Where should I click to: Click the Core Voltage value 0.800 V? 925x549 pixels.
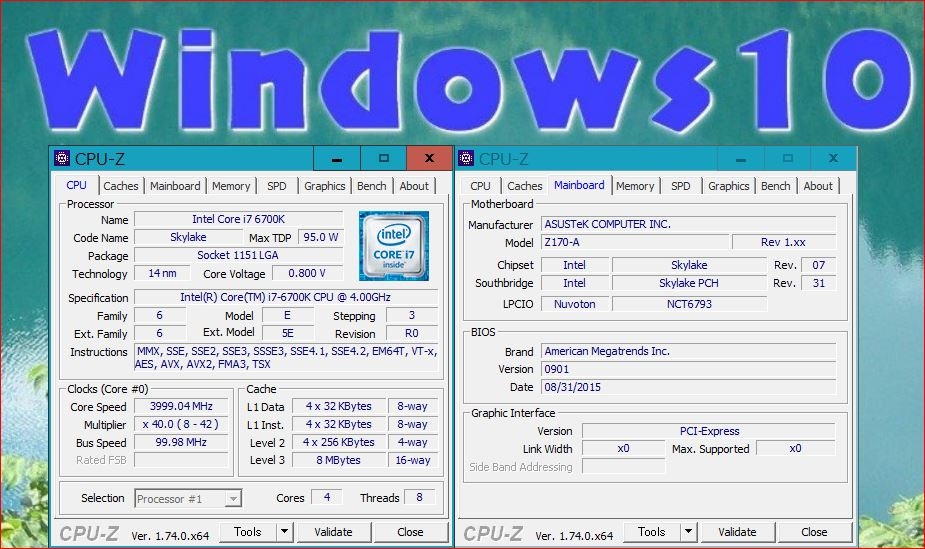click(307, 273)
